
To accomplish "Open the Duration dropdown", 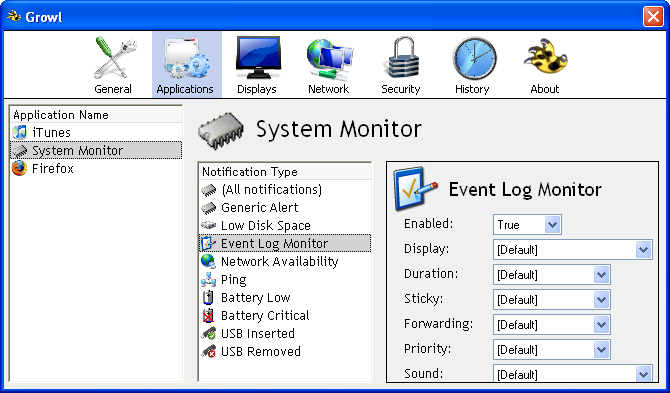I will 552,275.
